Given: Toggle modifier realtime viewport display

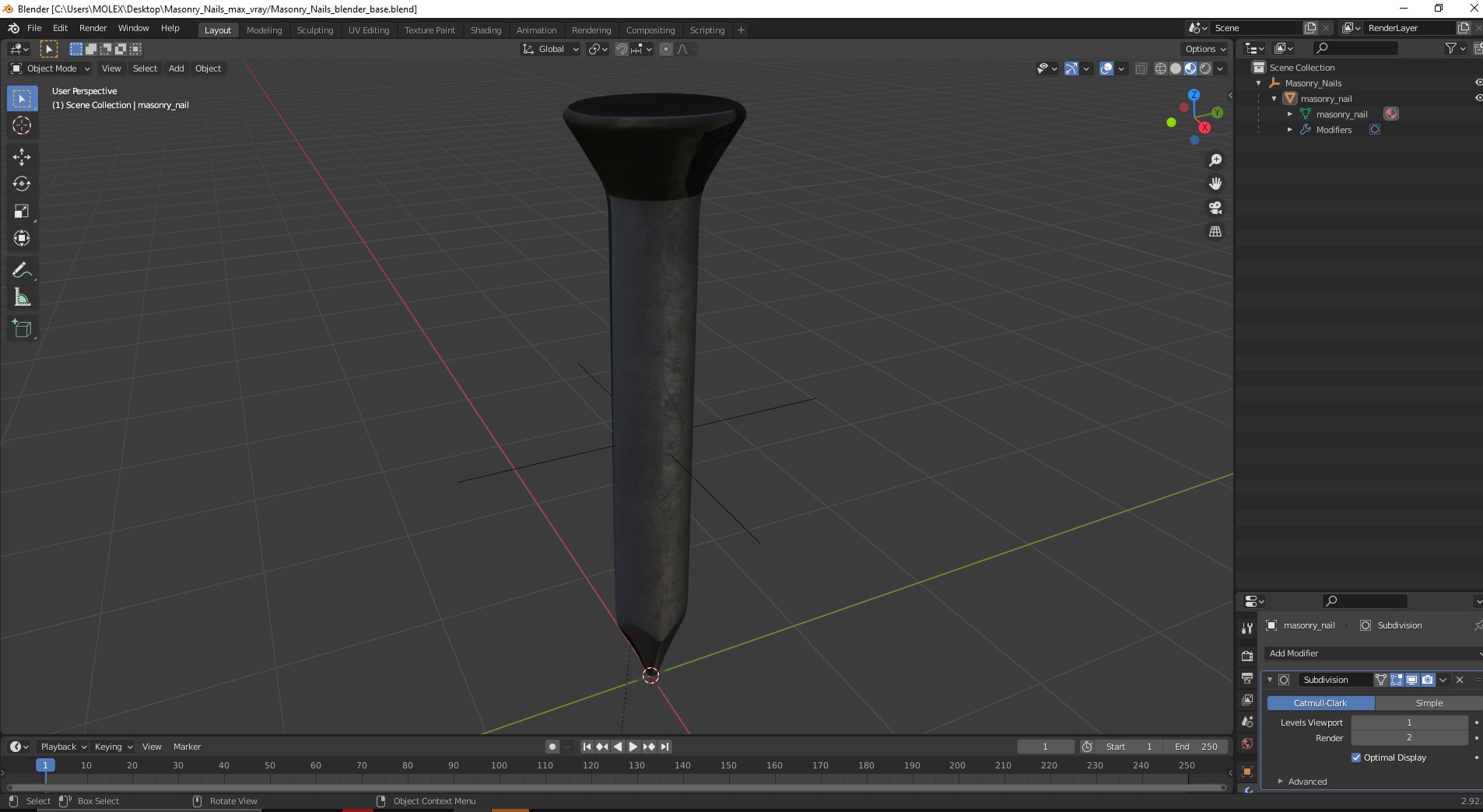Looking at the screenshot, I should pos(1411,680).
